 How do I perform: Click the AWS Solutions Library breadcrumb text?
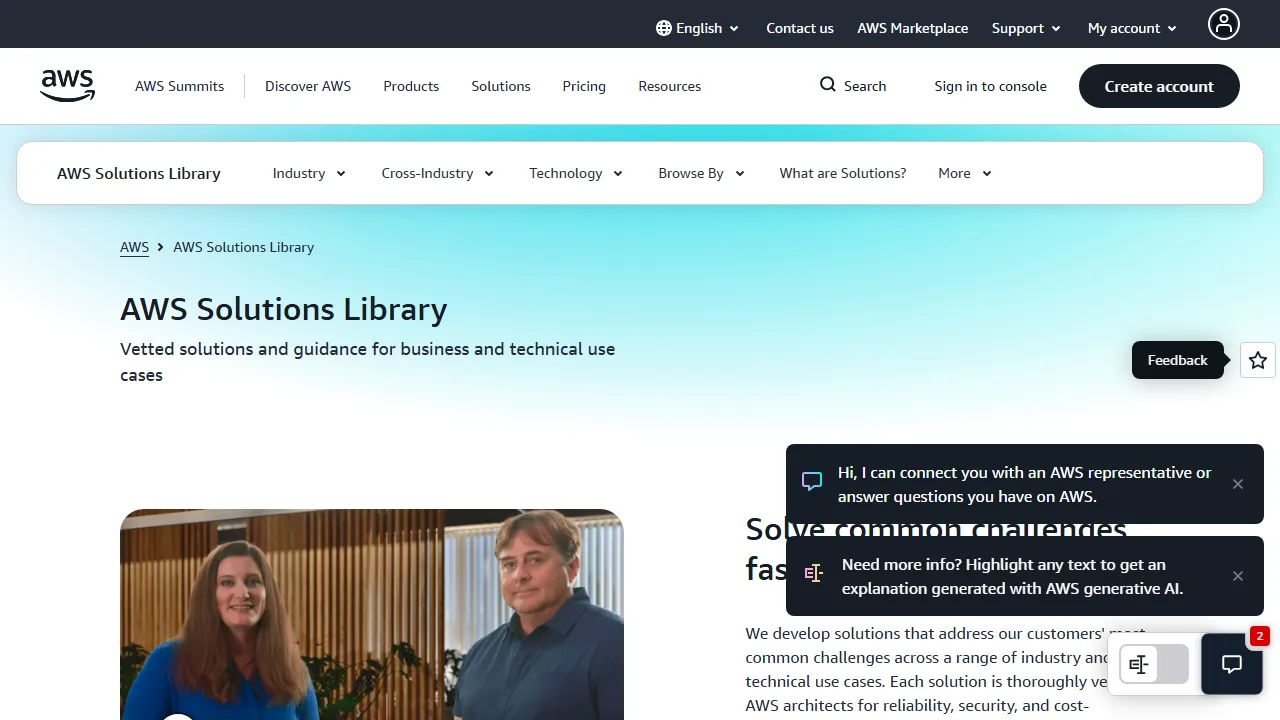click(x=244, y=247)
